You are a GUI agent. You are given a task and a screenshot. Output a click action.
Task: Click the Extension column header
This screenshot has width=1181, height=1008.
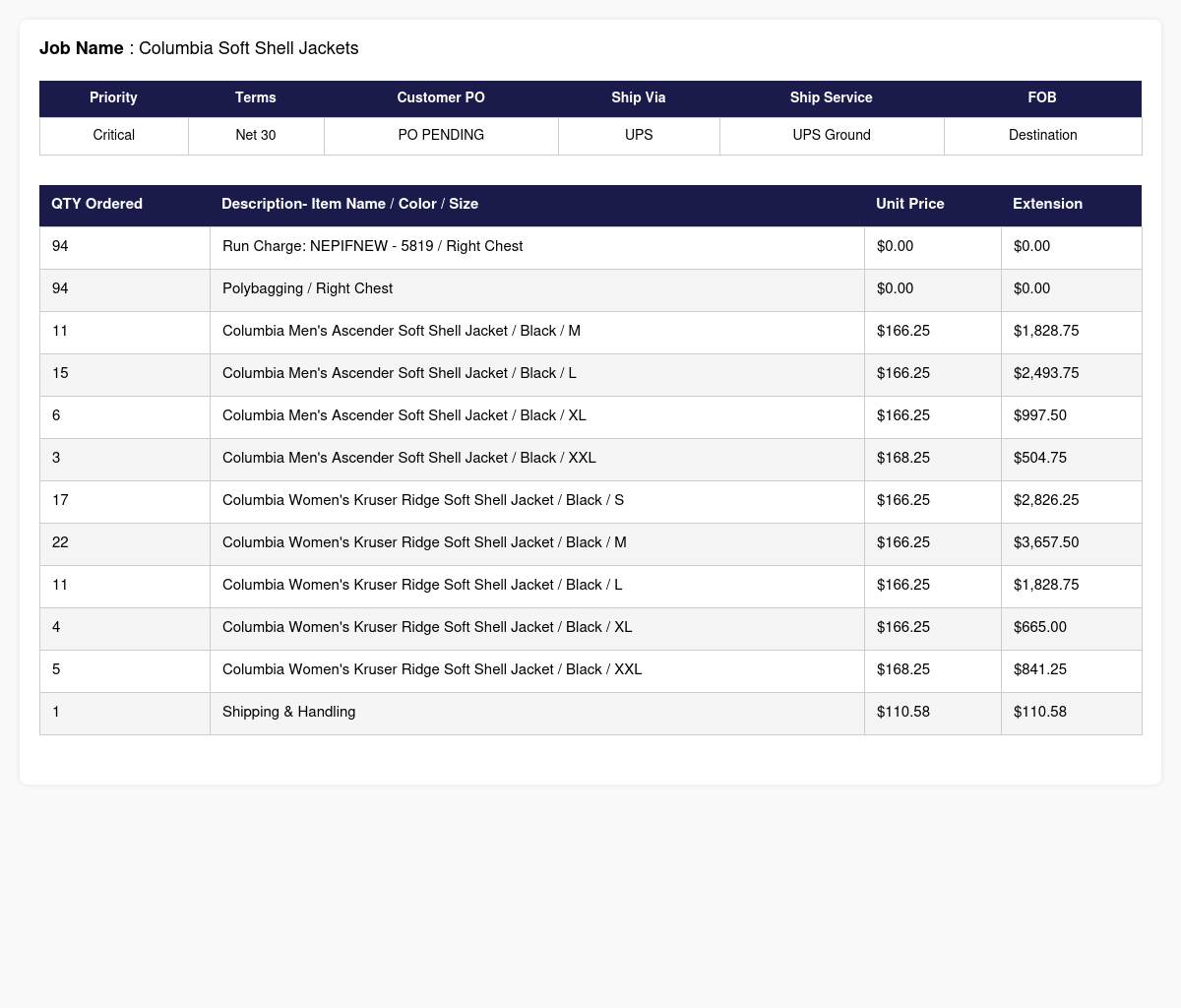[x=1071, y=204]
